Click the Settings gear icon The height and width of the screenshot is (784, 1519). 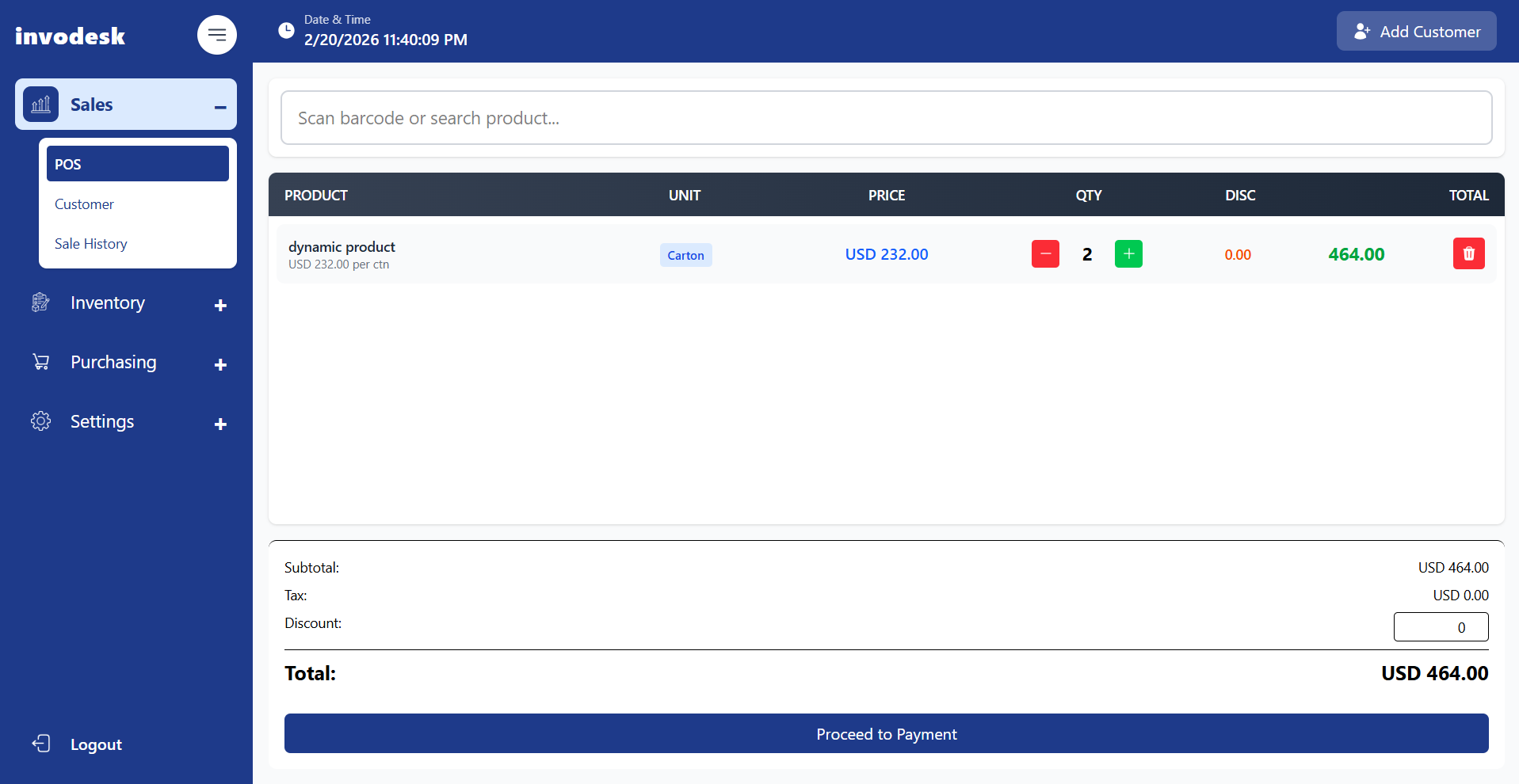pyautogui.click(x=40, y=421)
